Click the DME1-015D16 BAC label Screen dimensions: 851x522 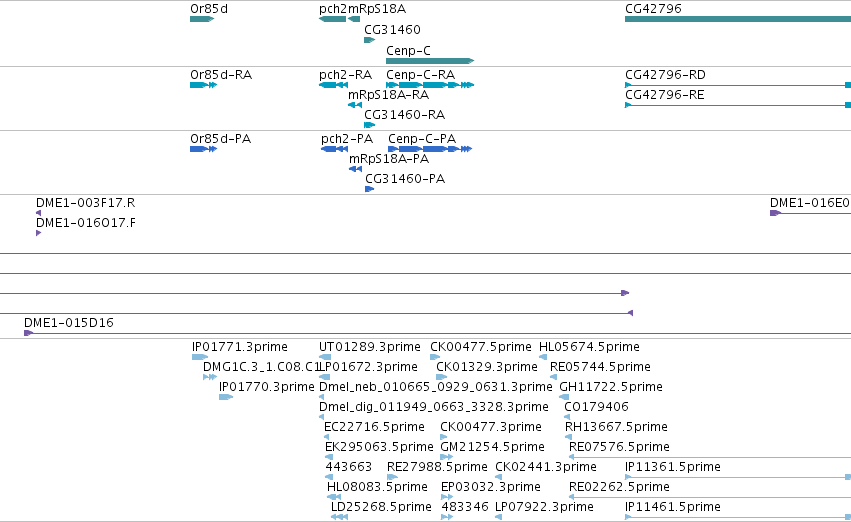pyautogui.click(x=69, y=322)
